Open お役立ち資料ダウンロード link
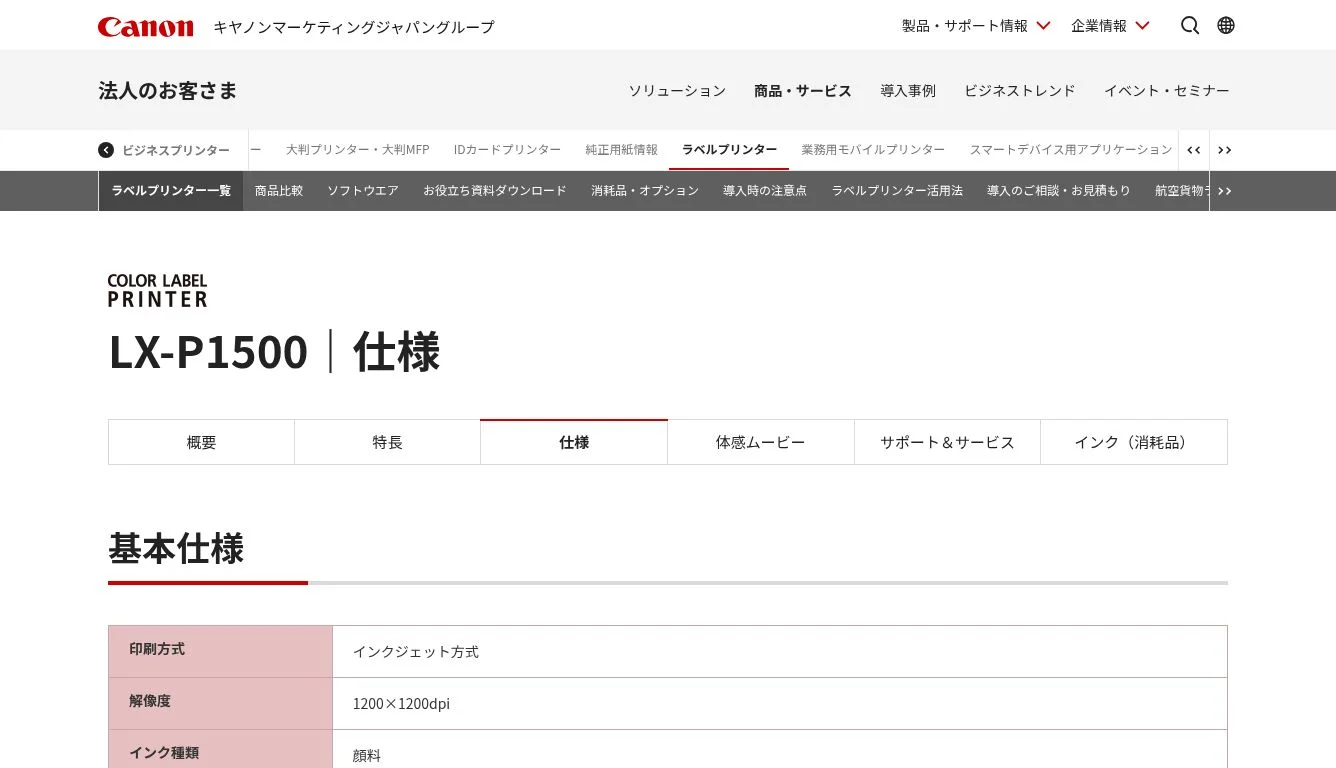 click(x=495, y=191)
